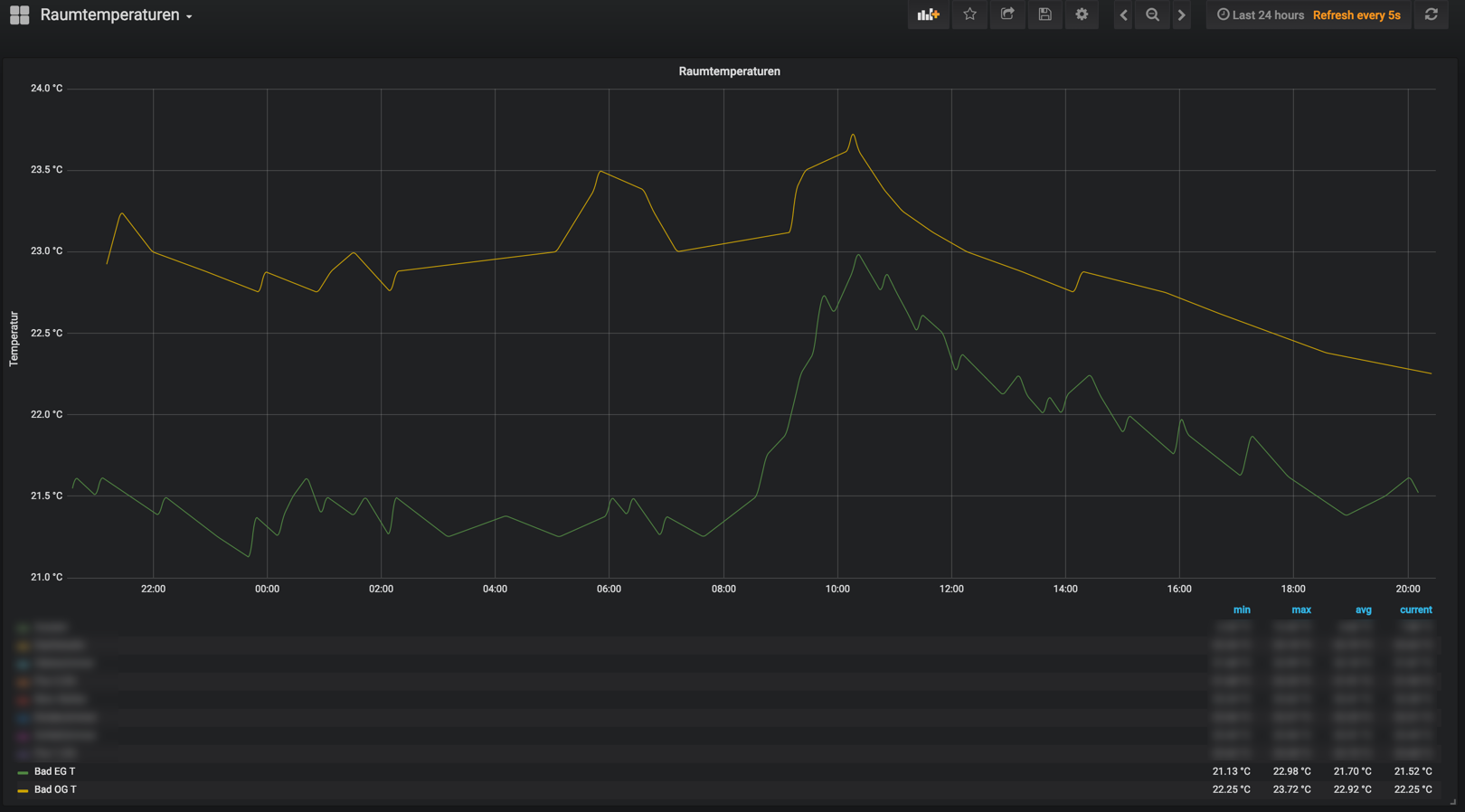Screen dimensions: 1465x812
Task: Star this dashboard as favorite
Action: [x=969, y=14]
